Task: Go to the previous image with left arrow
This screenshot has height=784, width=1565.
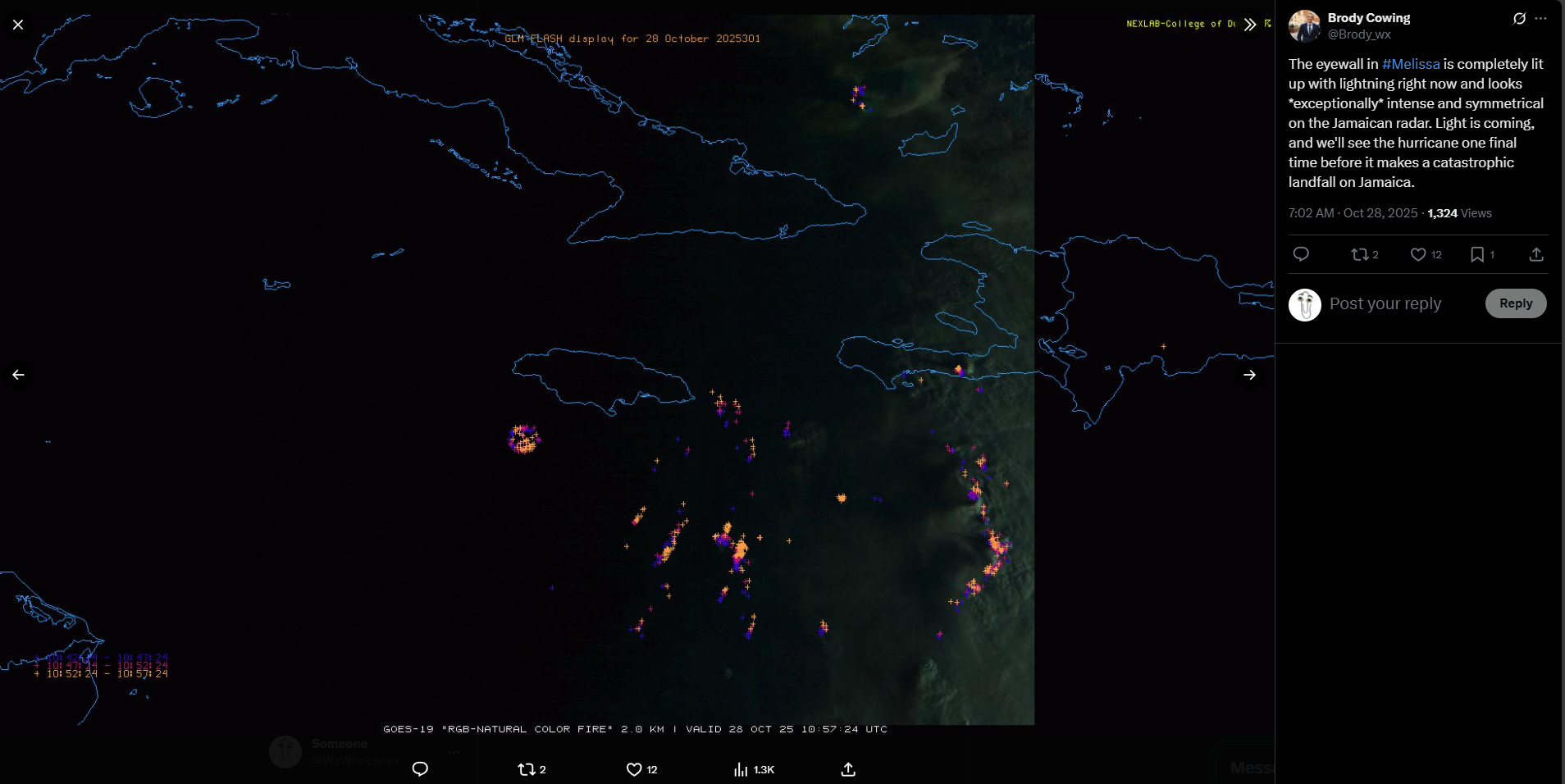Action: click(18, 375)
